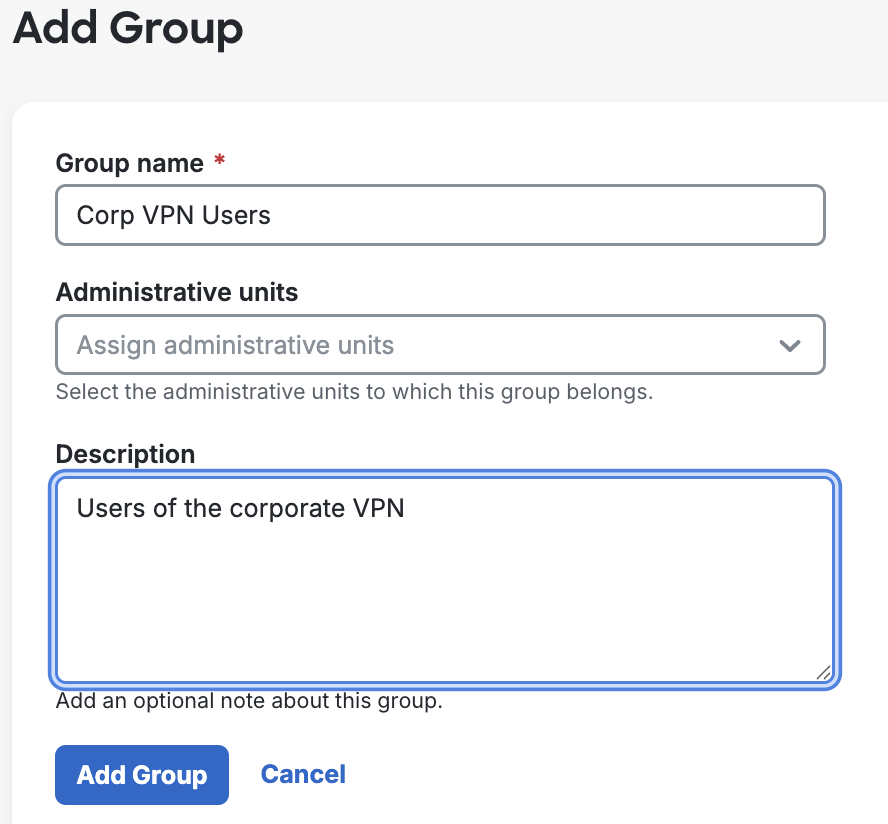The width and height of the screenshot is (888, 824).
Task: Click the Add Group page heading
Action: click(x=127, y=30)
